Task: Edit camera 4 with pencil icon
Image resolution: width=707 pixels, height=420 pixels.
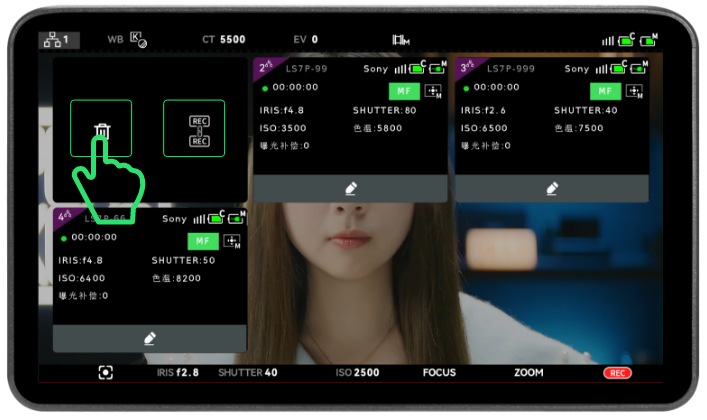Action: (x=149, y=339)
